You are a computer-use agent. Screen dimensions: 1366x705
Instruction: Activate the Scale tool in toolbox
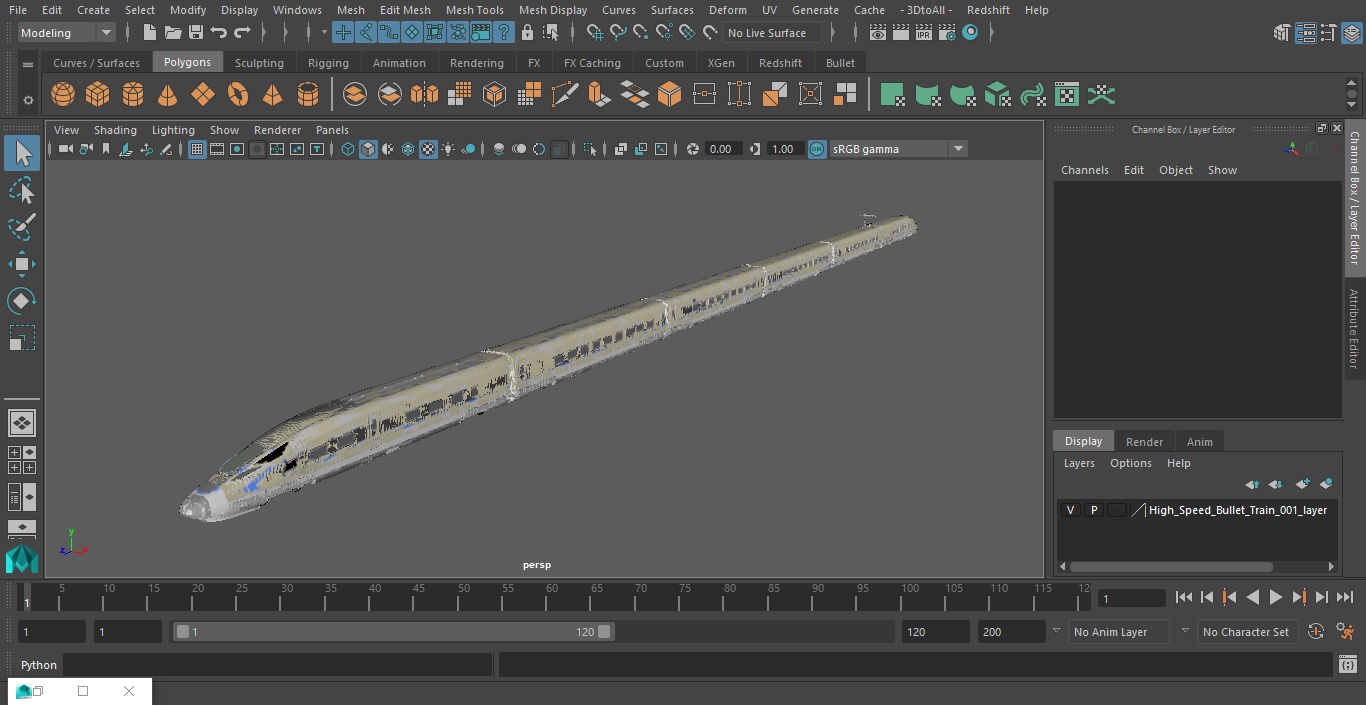click(22, 338)
